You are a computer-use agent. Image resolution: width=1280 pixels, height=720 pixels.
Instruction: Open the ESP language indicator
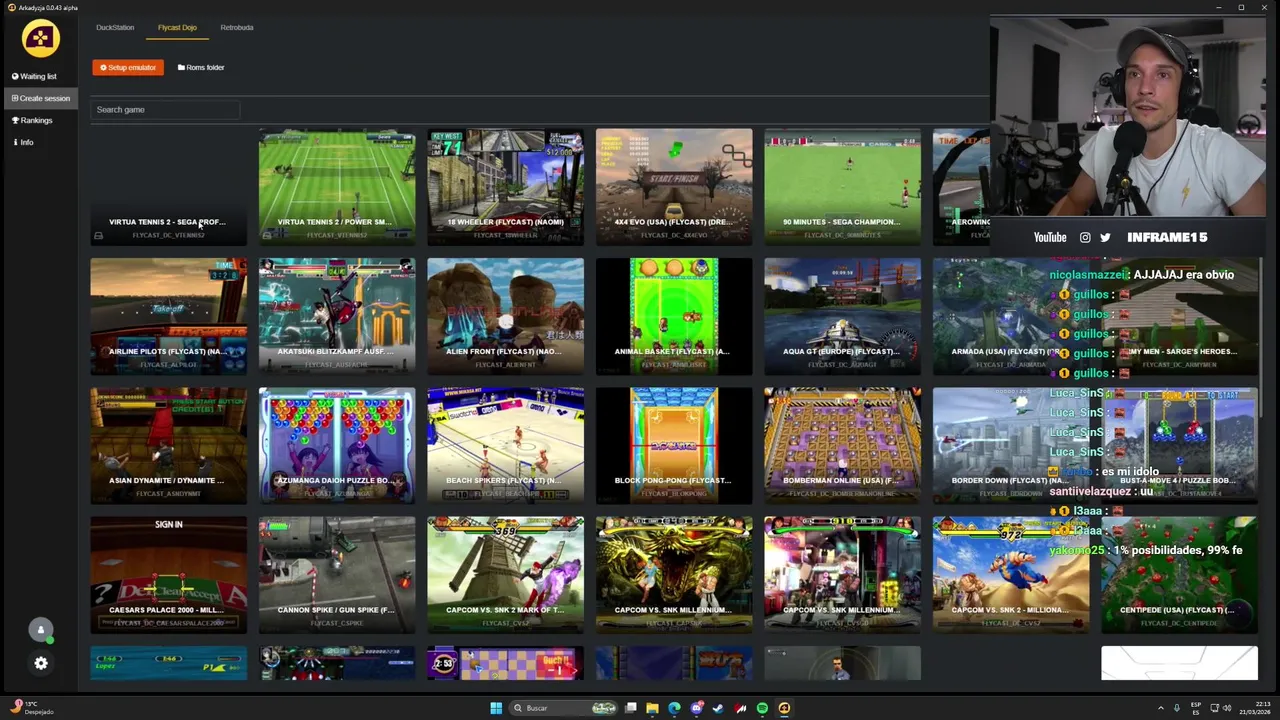1195,708
